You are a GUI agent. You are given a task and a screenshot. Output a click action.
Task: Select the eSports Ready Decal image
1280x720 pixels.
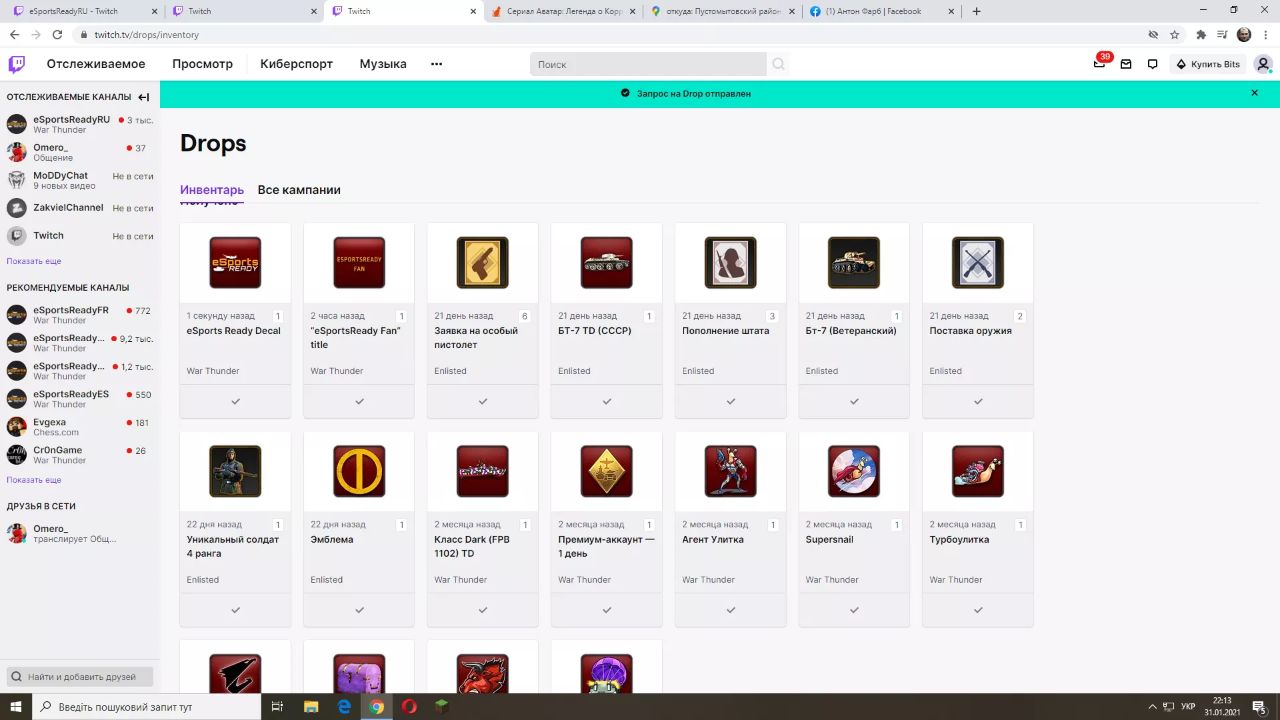click(235, 262)
